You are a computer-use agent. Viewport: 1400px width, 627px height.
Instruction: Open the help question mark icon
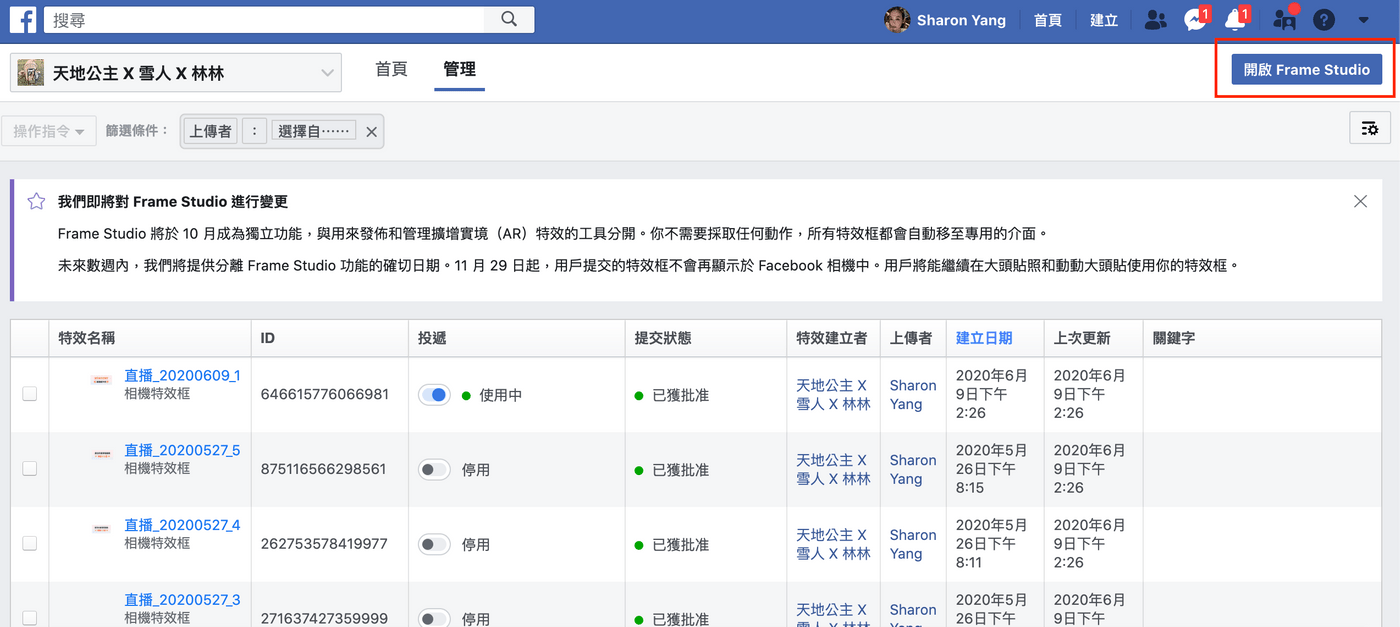coord(1324,20)
